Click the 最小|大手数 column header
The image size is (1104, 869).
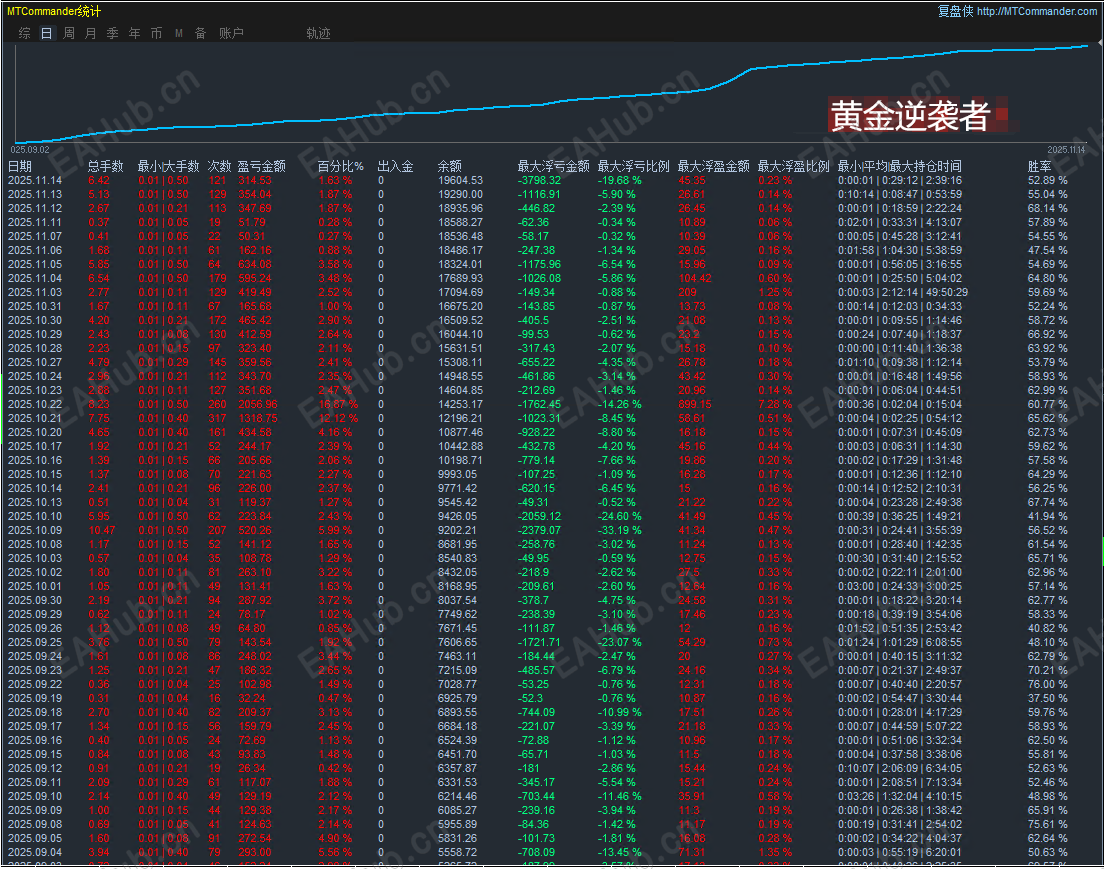coord(168,166)
